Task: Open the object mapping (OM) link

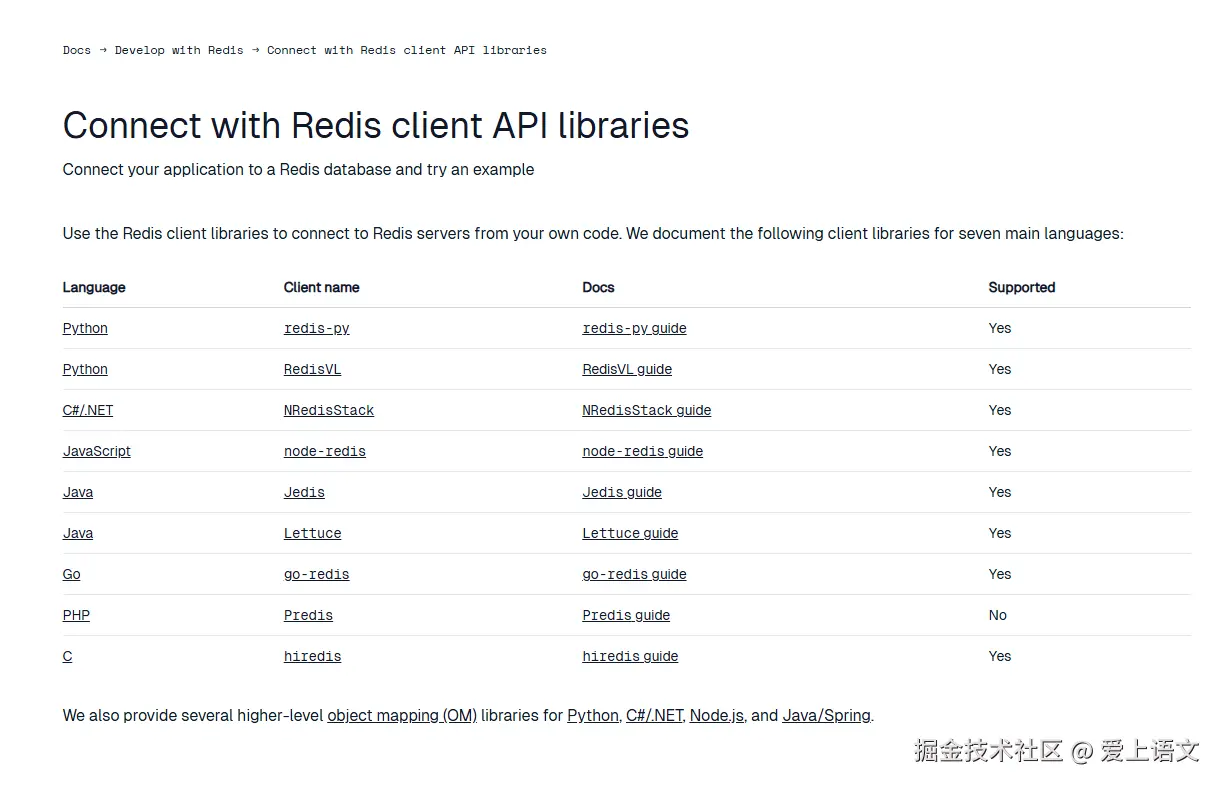Action: tap(402, 716)
